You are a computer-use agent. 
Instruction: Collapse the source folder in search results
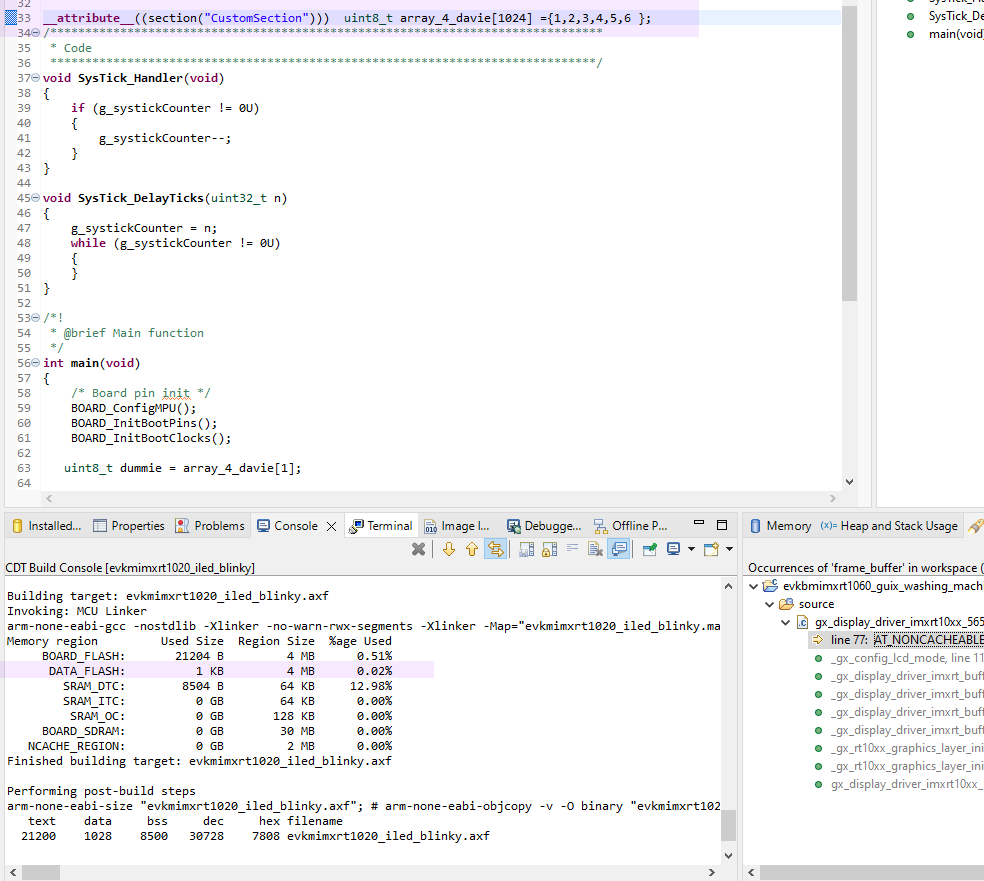(x=768, y=603)
